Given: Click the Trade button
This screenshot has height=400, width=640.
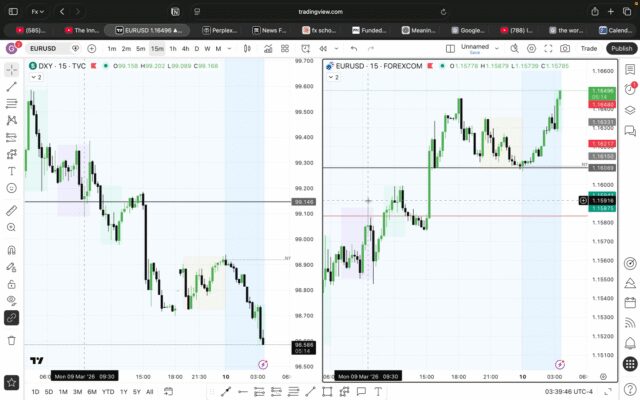Looking at the screenshot, I should [589, 48].
